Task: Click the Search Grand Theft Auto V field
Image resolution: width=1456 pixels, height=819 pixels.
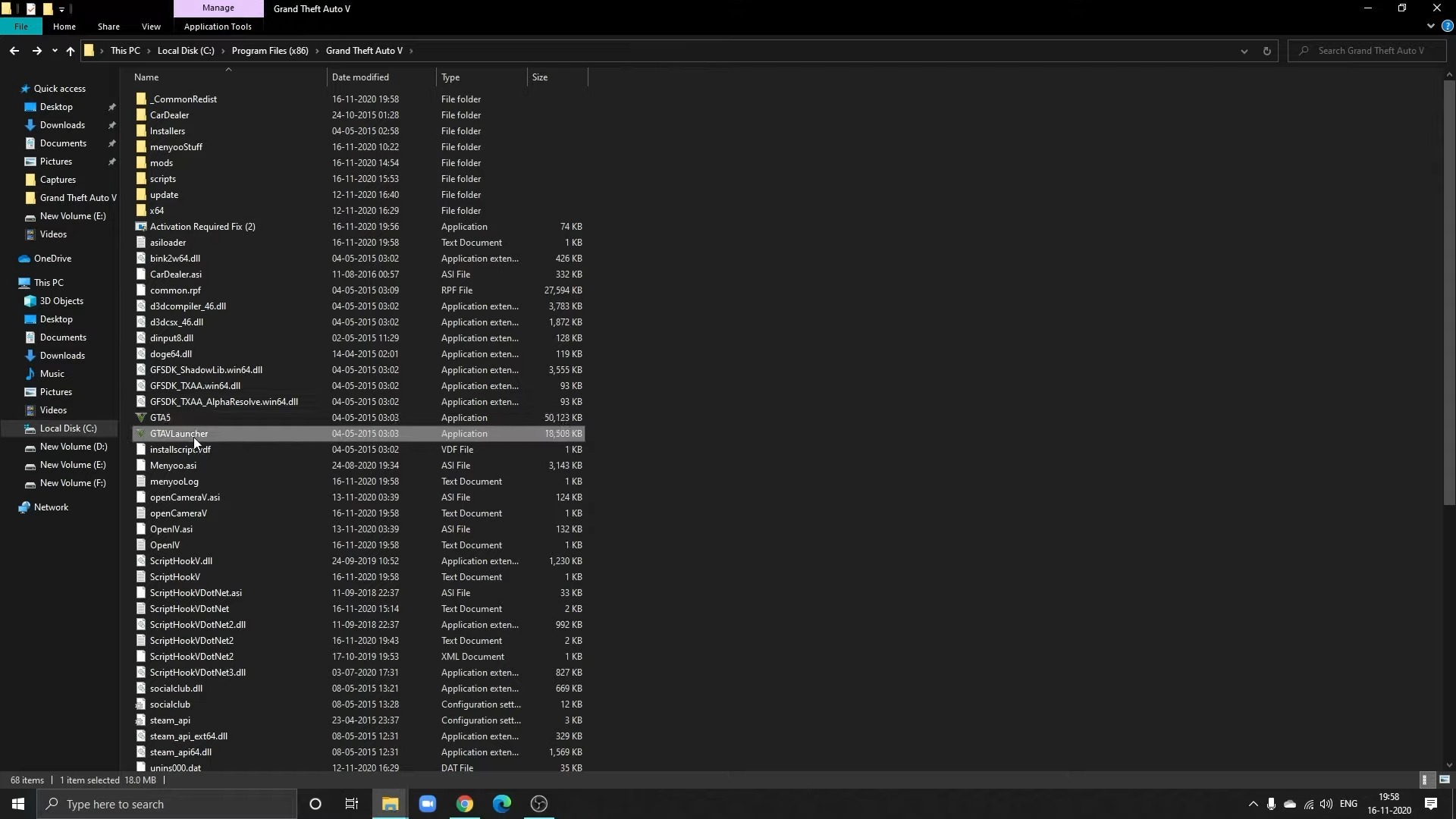Action: tap(1367, 51)
